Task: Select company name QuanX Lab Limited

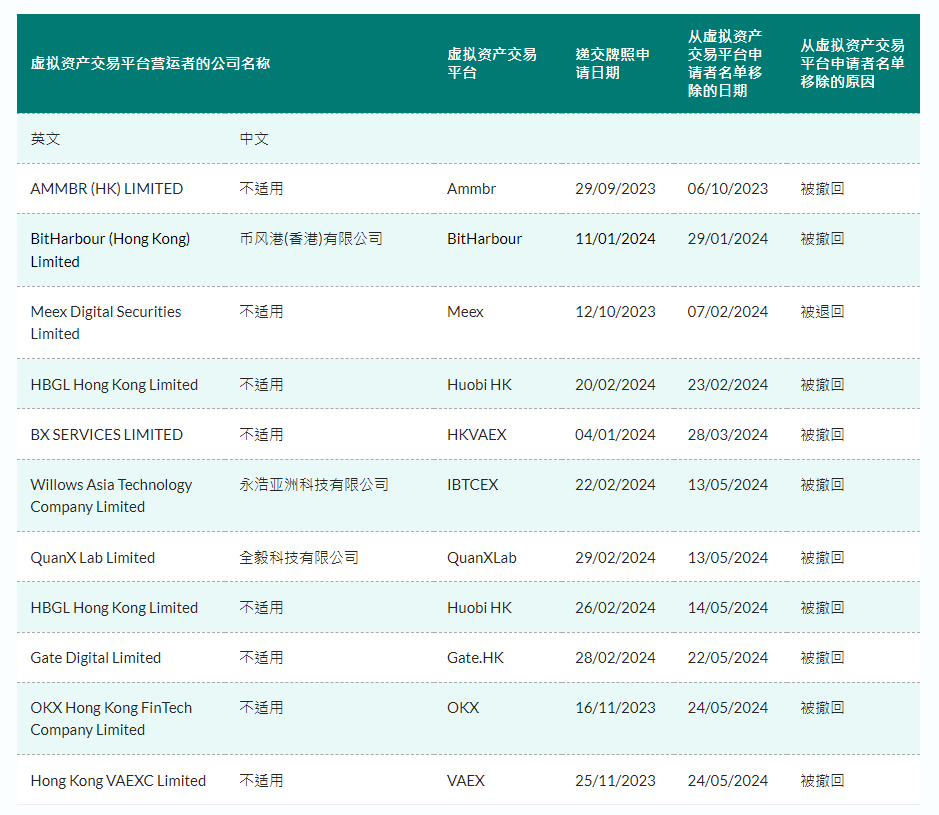Action: point(93,558)
